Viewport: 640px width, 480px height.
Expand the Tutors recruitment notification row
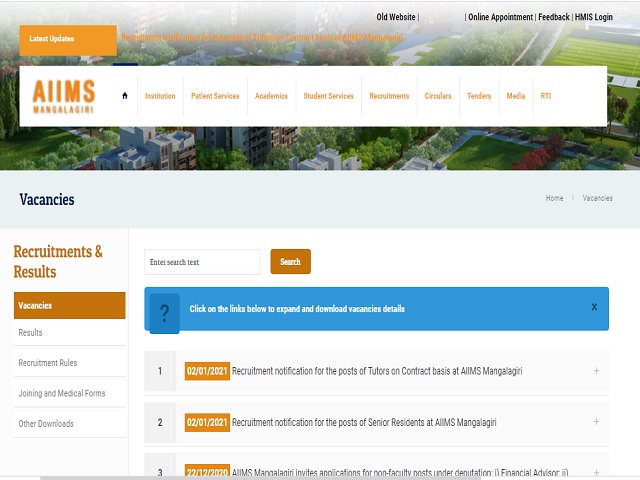(596, 371)
